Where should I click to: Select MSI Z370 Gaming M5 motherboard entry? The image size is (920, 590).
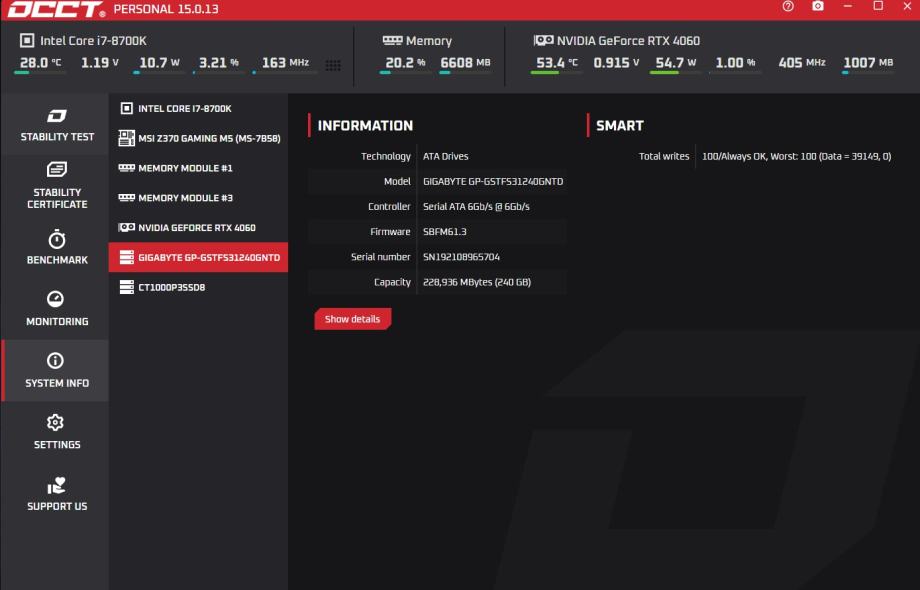click(x=198, y=138)
